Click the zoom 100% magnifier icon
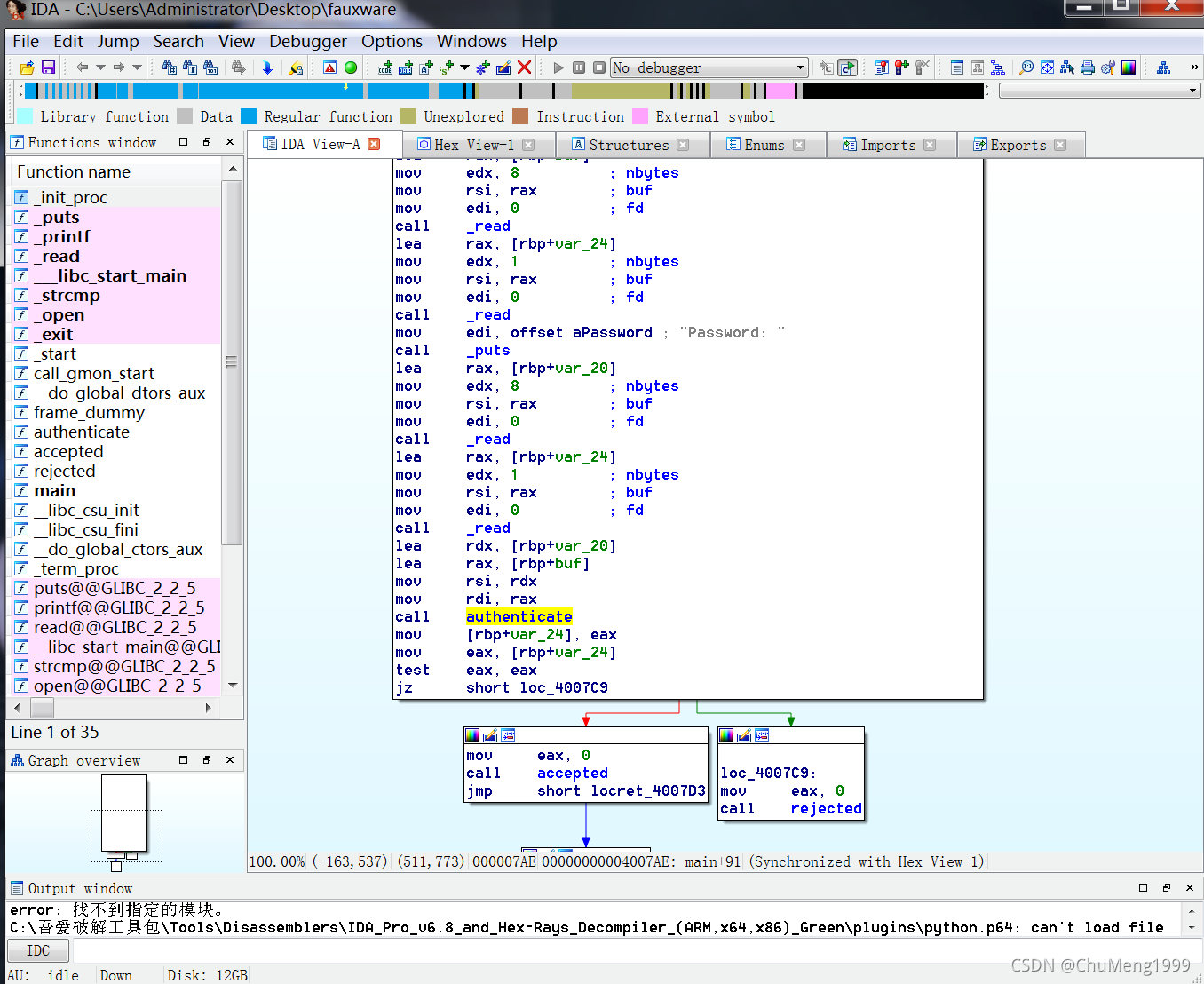 [x=1026, y=67]
